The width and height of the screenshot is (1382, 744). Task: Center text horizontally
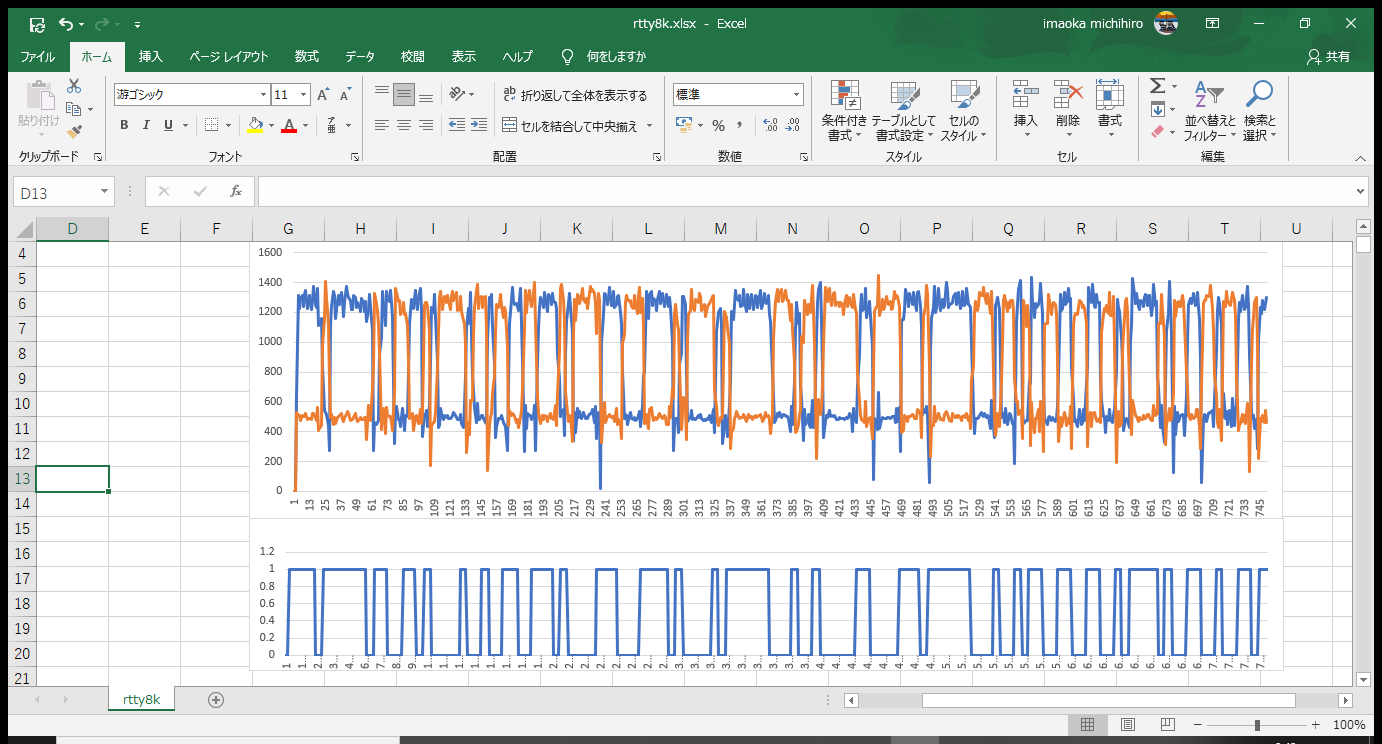pos(404,125)
